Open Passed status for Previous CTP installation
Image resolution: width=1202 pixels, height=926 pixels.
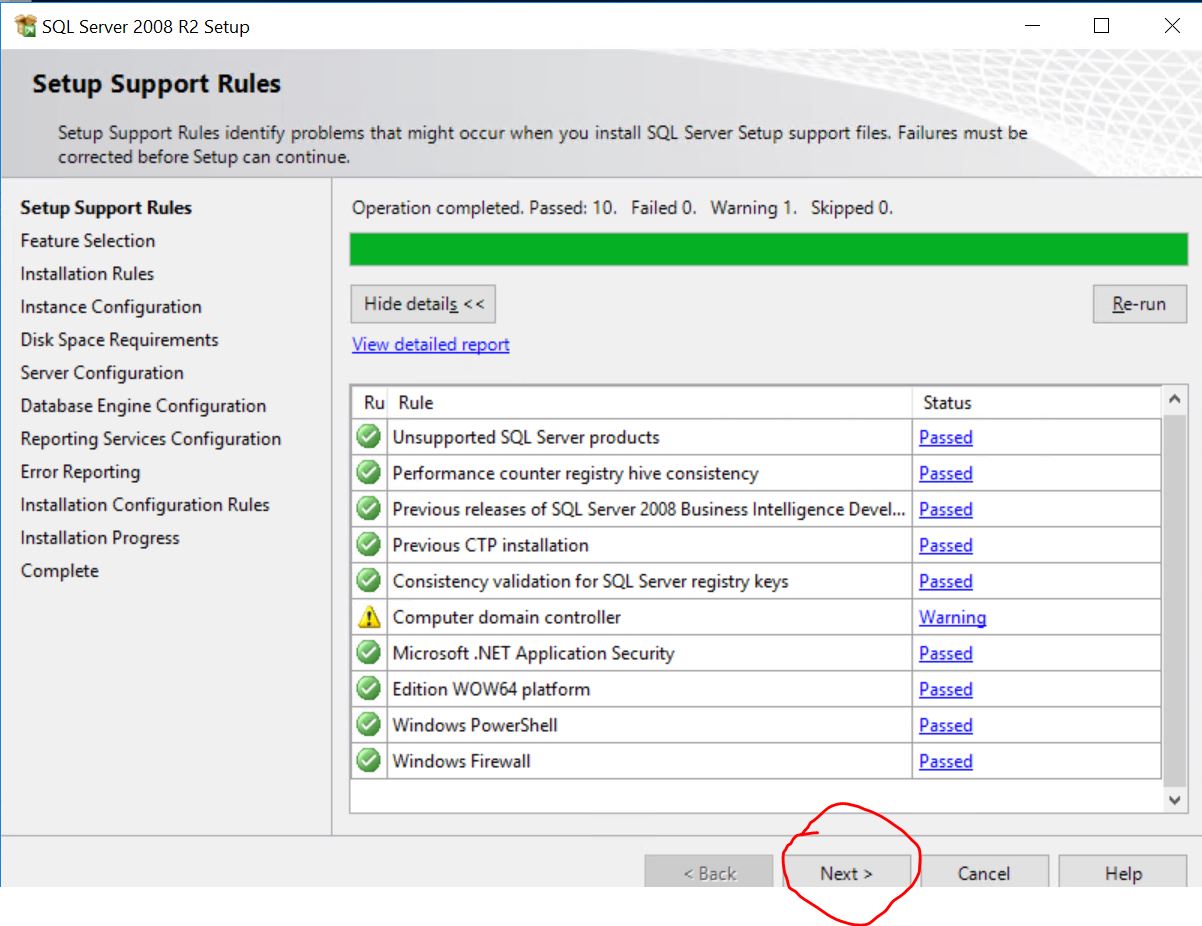point(946,545)
